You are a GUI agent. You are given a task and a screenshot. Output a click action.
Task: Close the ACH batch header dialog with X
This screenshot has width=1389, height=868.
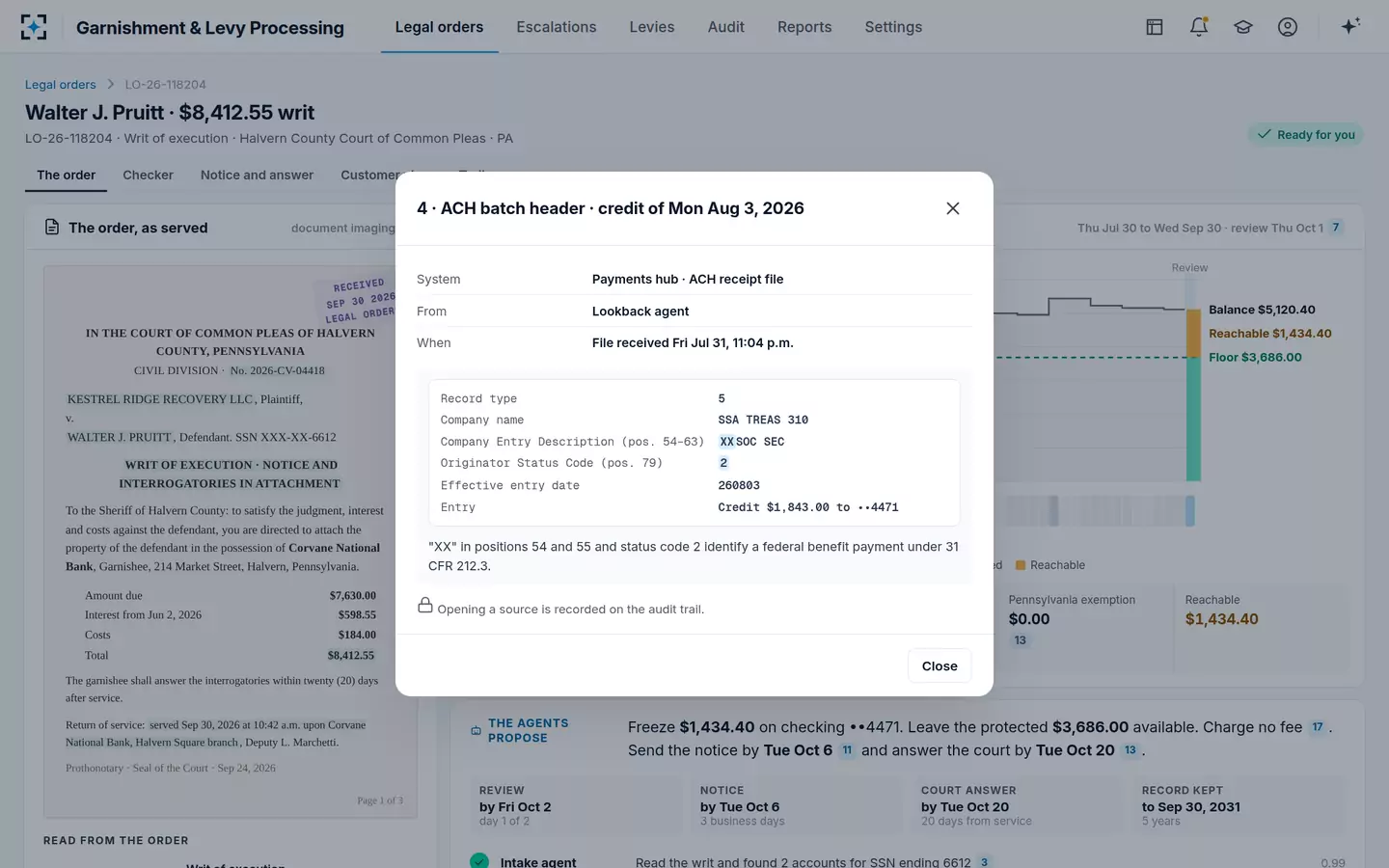pos(953,208)
